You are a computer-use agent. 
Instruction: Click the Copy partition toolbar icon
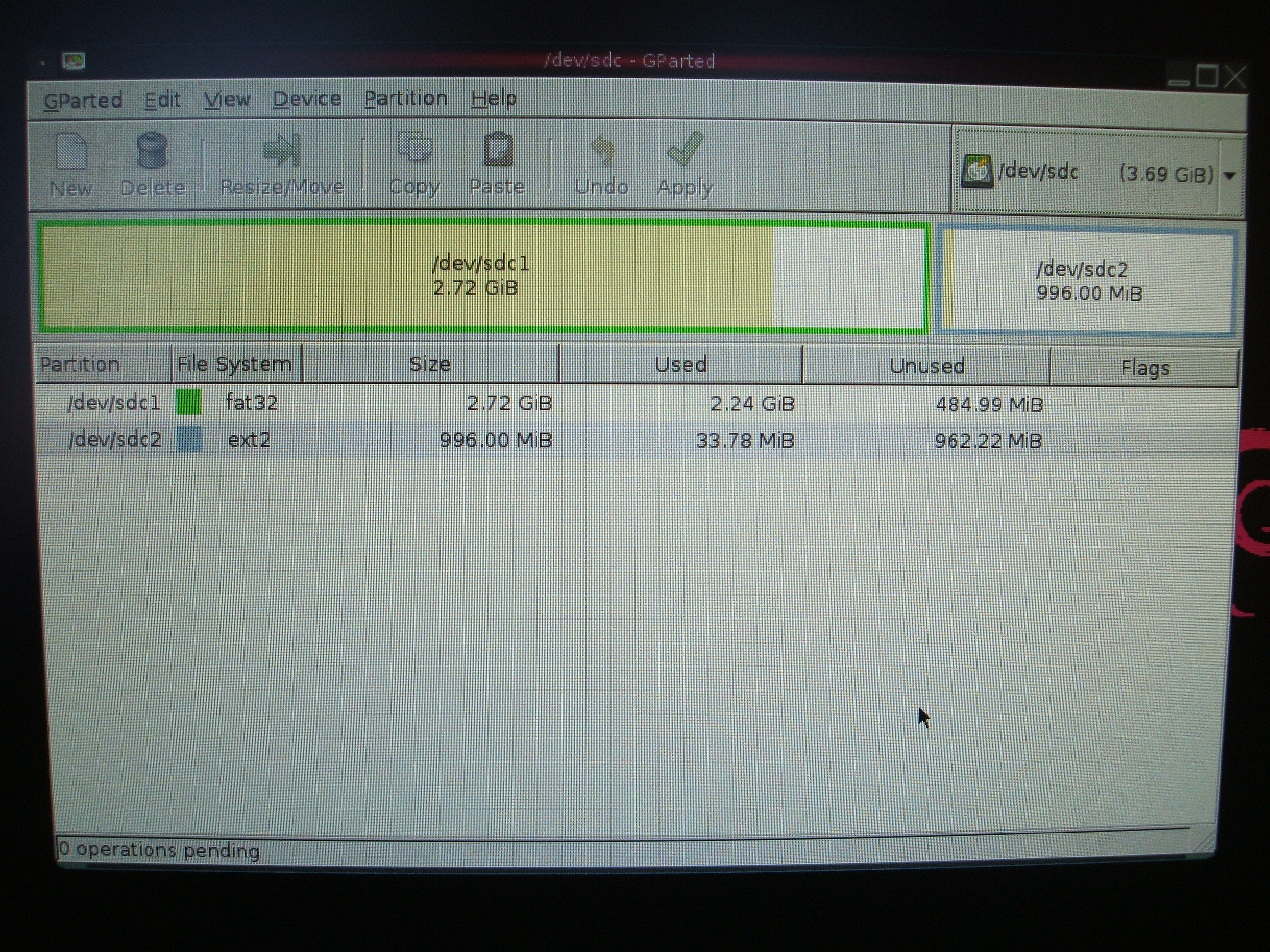(x=415, y=147)
